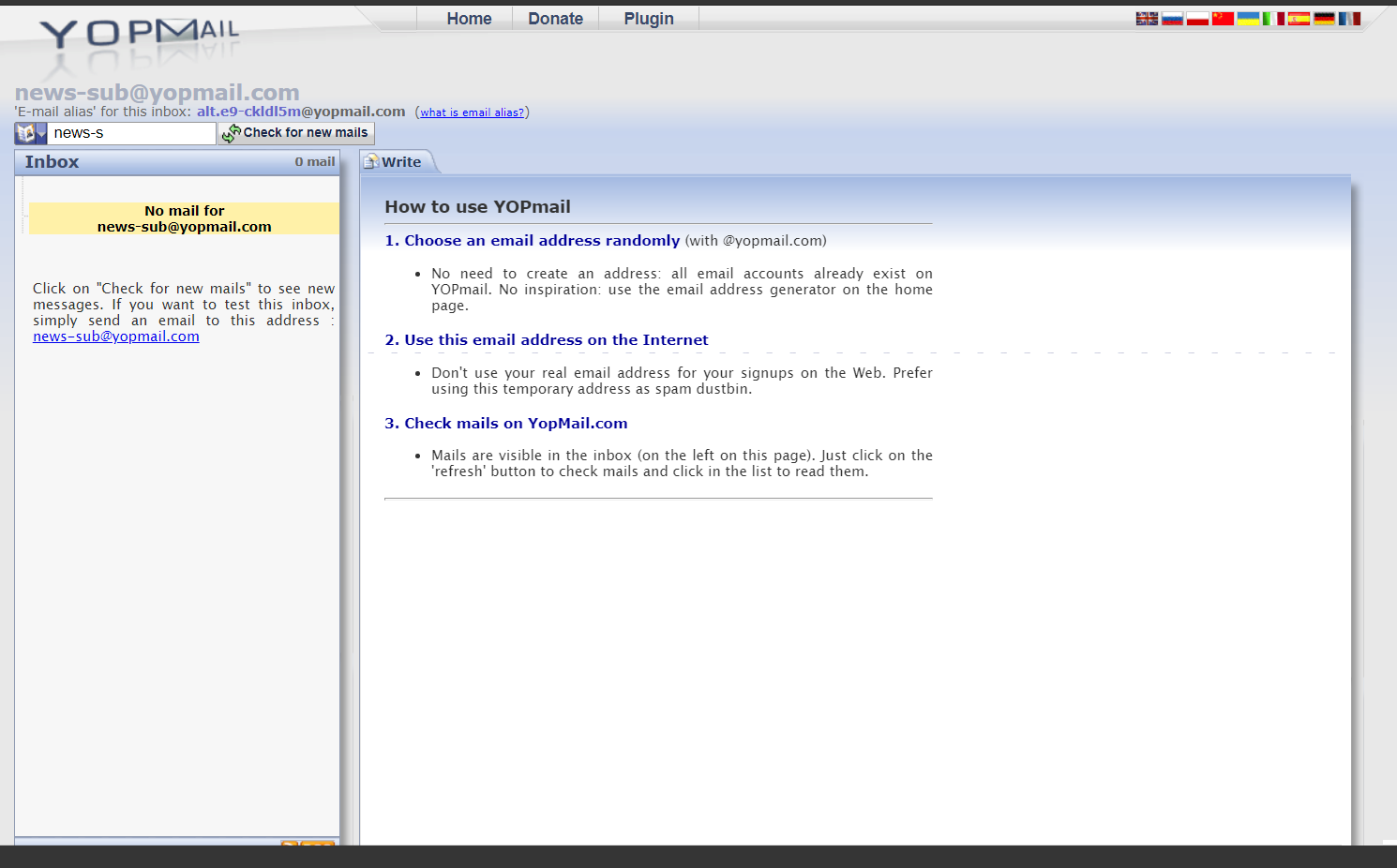Select the British flag language icon
1397x868 pixels.
point(1147,18)
